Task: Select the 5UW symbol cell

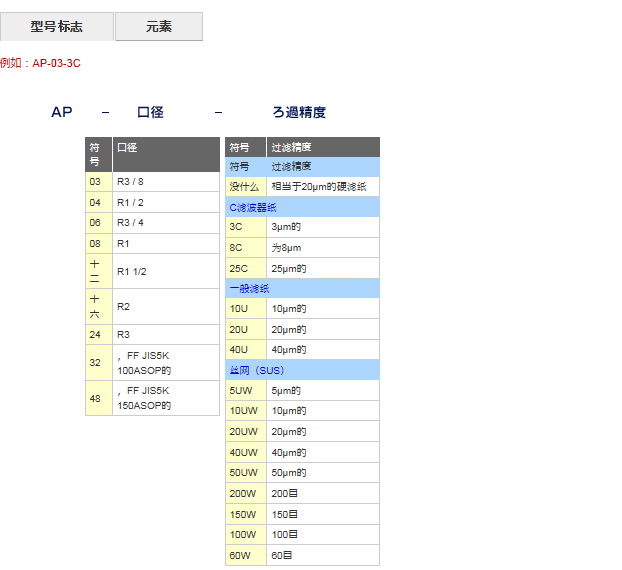Action: pos(246,391)
